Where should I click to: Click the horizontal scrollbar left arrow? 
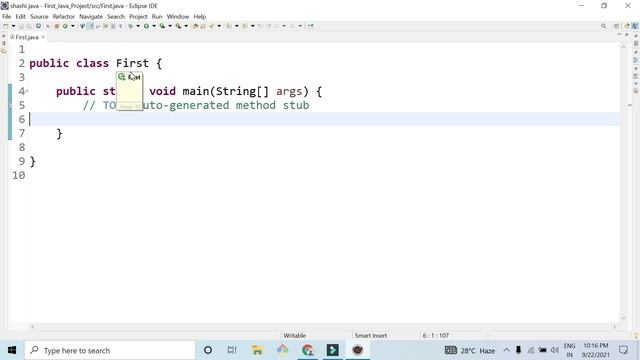coord(33,327)
